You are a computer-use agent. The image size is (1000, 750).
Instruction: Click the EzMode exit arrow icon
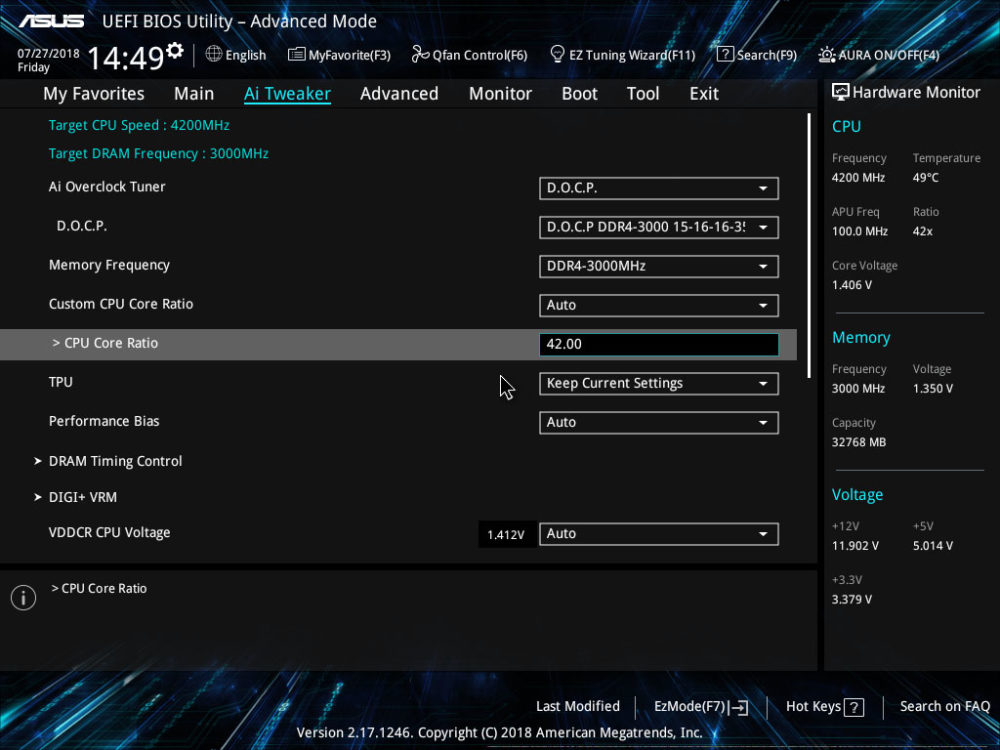739,707
